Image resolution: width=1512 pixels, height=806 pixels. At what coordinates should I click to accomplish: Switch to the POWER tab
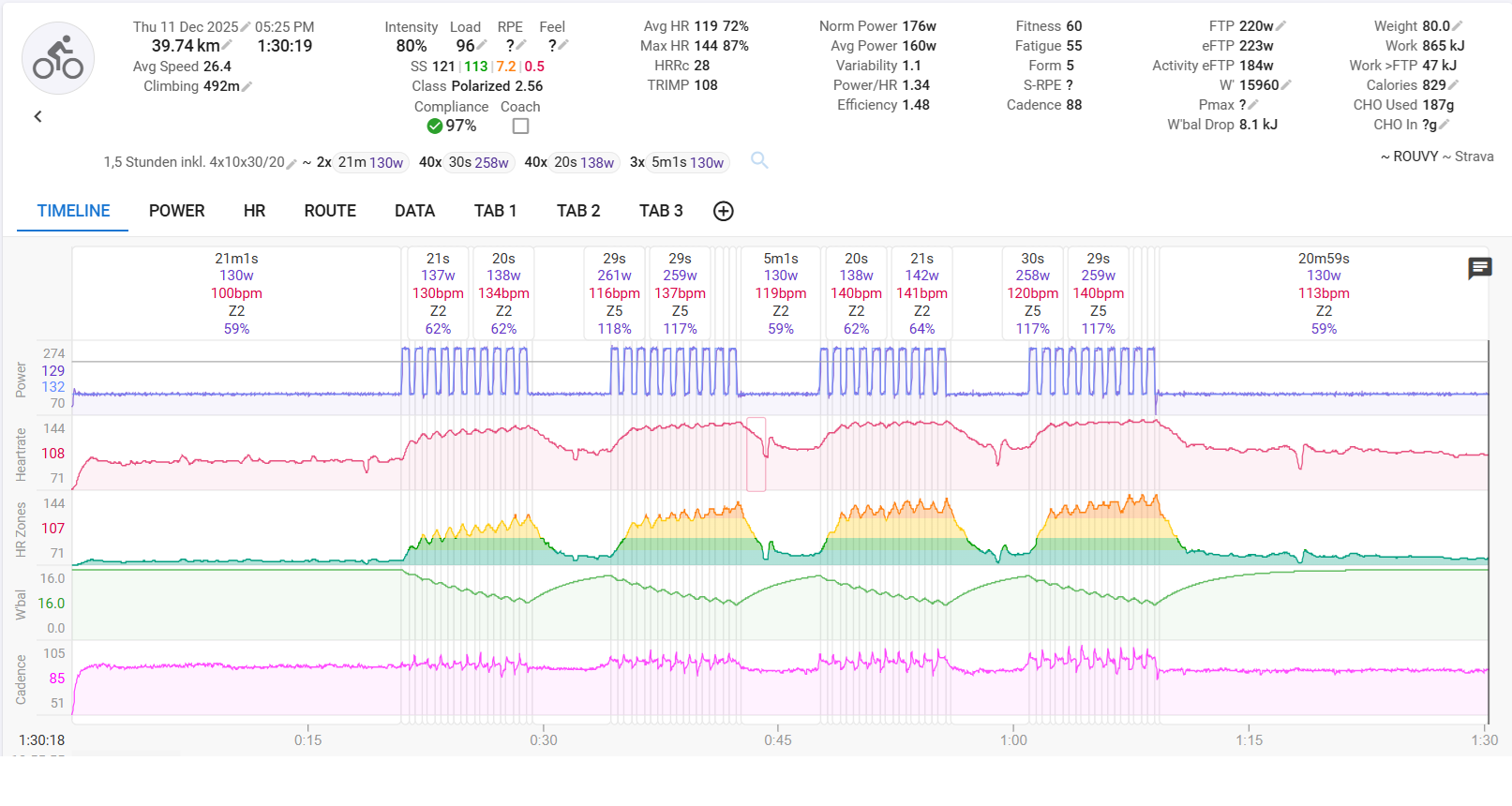(176, 211)
